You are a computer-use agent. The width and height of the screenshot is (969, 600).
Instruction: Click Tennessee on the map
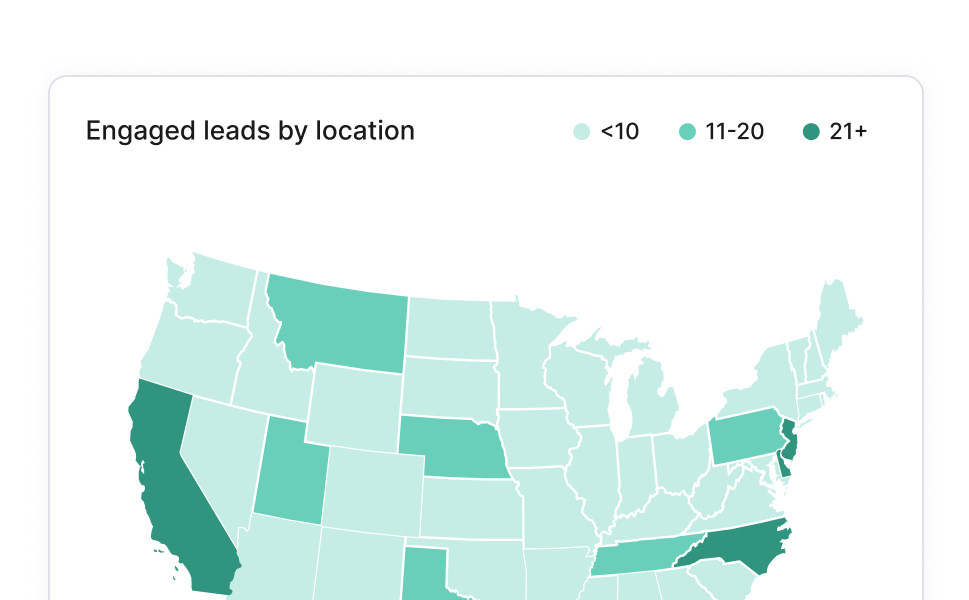pyautogui.click(x=640, y=557)
